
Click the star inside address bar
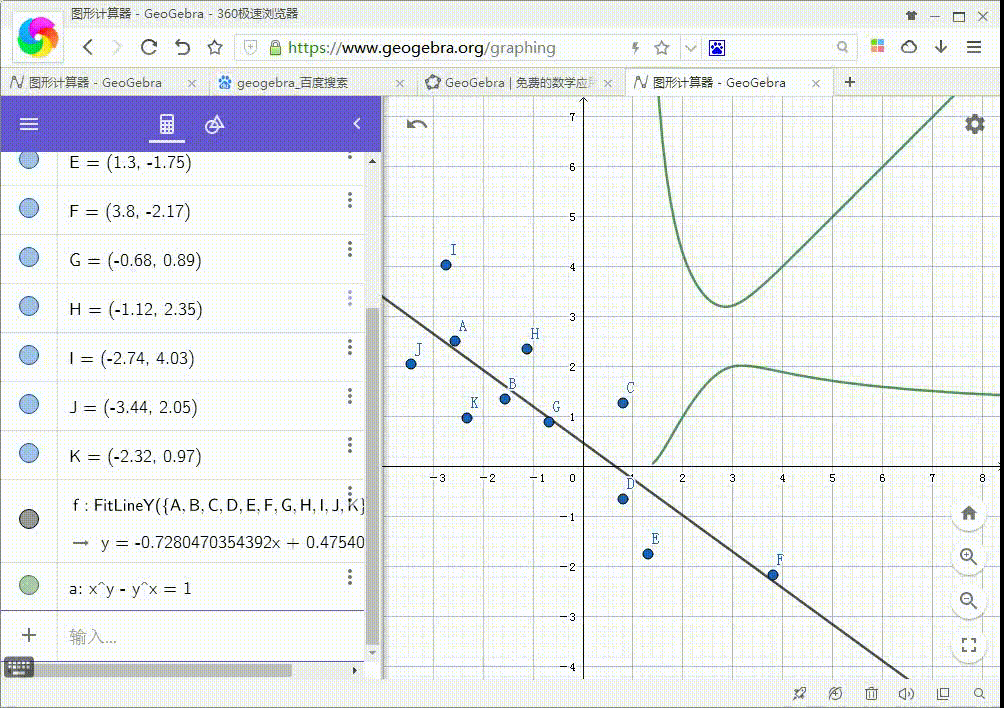click(661, 48)
